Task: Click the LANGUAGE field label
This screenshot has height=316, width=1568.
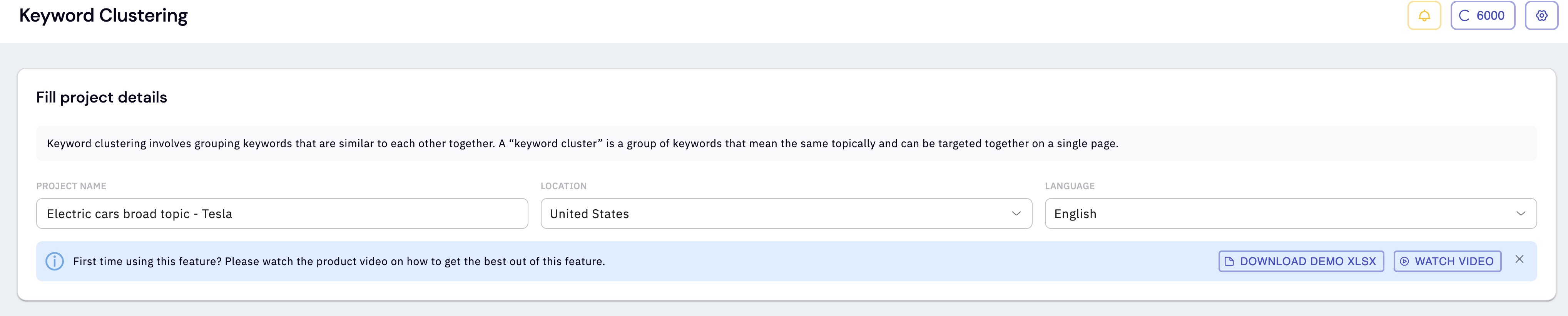Action: click(1070, 186)
